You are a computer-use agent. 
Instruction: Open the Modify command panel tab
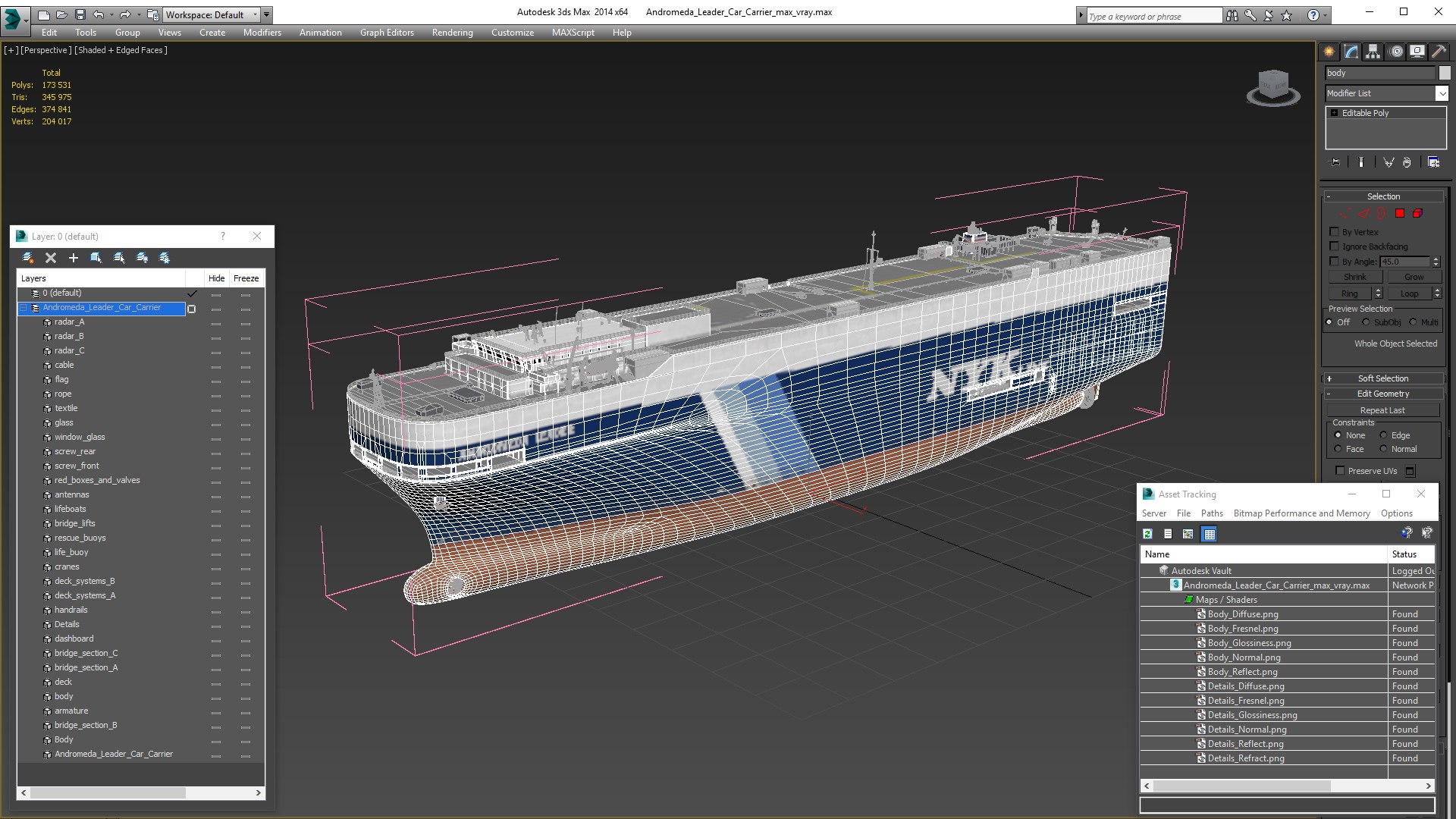[1351, 52]
